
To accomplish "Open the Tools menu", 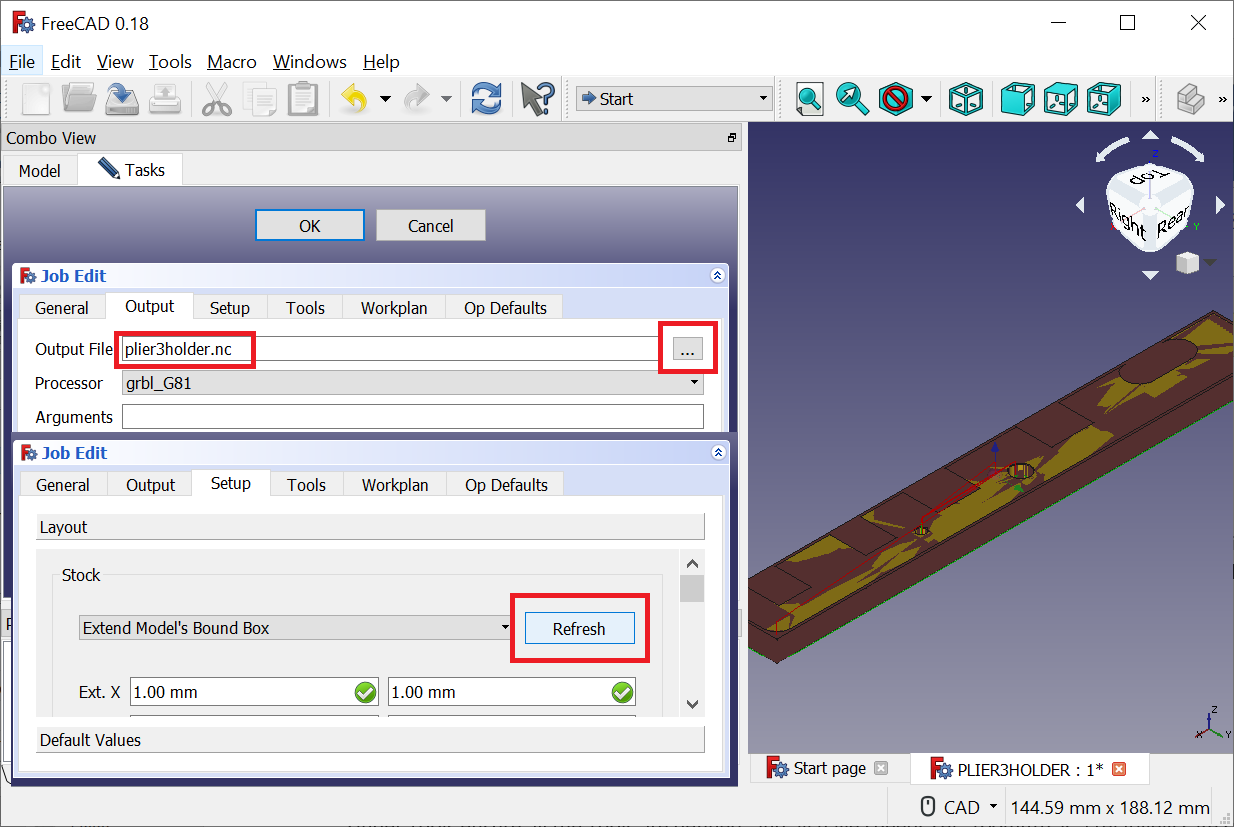I will point(170,62).
